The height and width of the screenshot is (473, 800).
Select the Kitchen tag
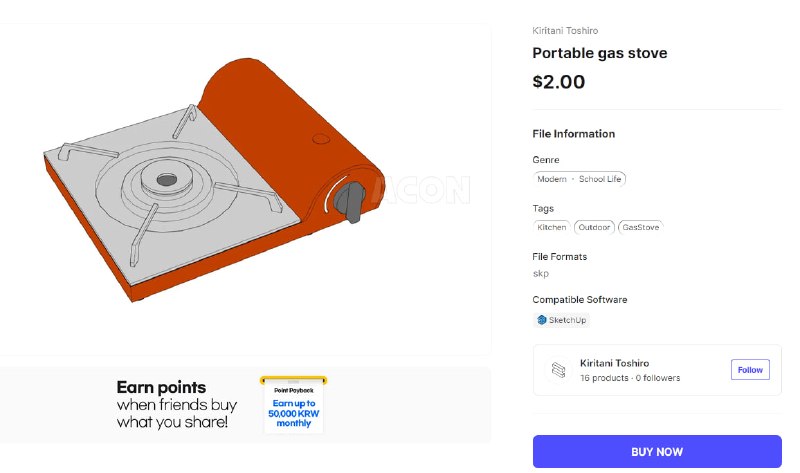click(x=552, y=227)
